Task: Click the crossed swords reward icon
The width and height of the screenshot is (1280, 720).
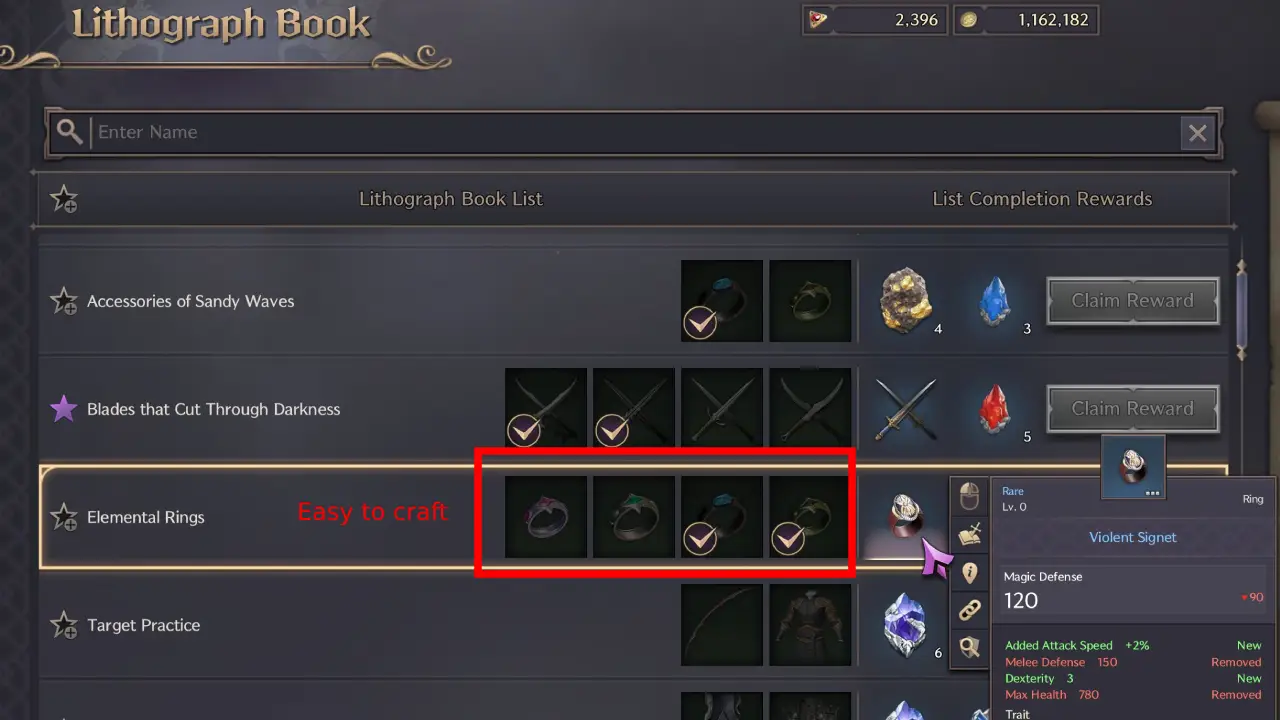Action: coord(905,409)
